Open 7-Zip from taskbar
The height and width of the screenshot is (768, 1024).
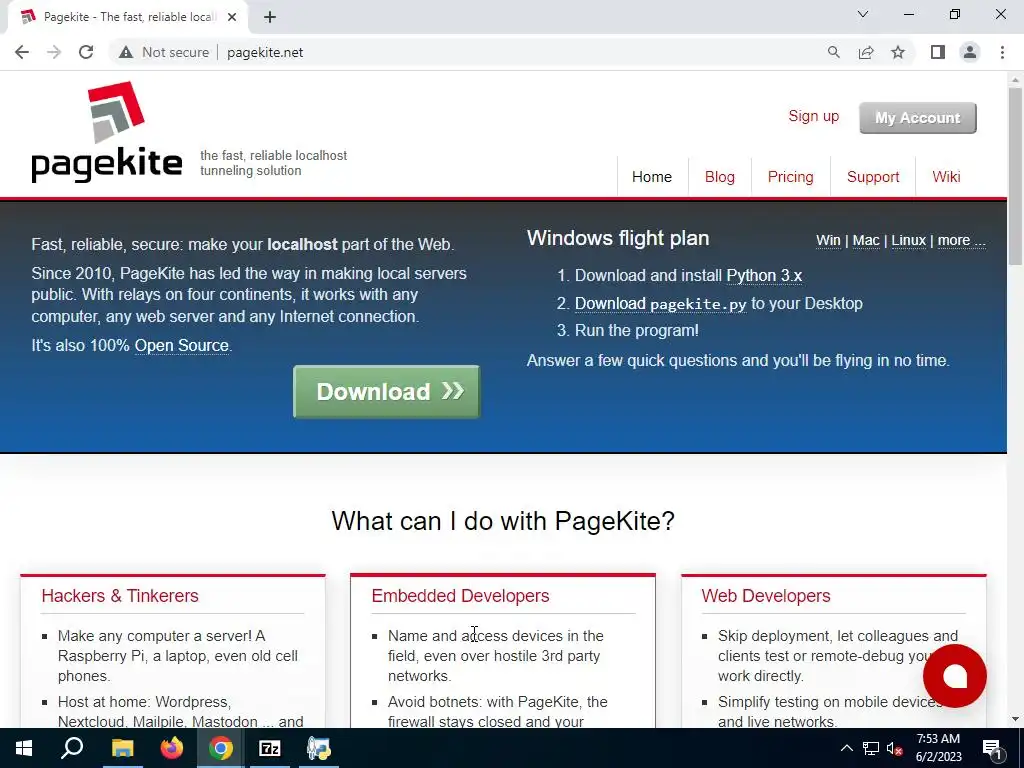[x=270, y=748]
